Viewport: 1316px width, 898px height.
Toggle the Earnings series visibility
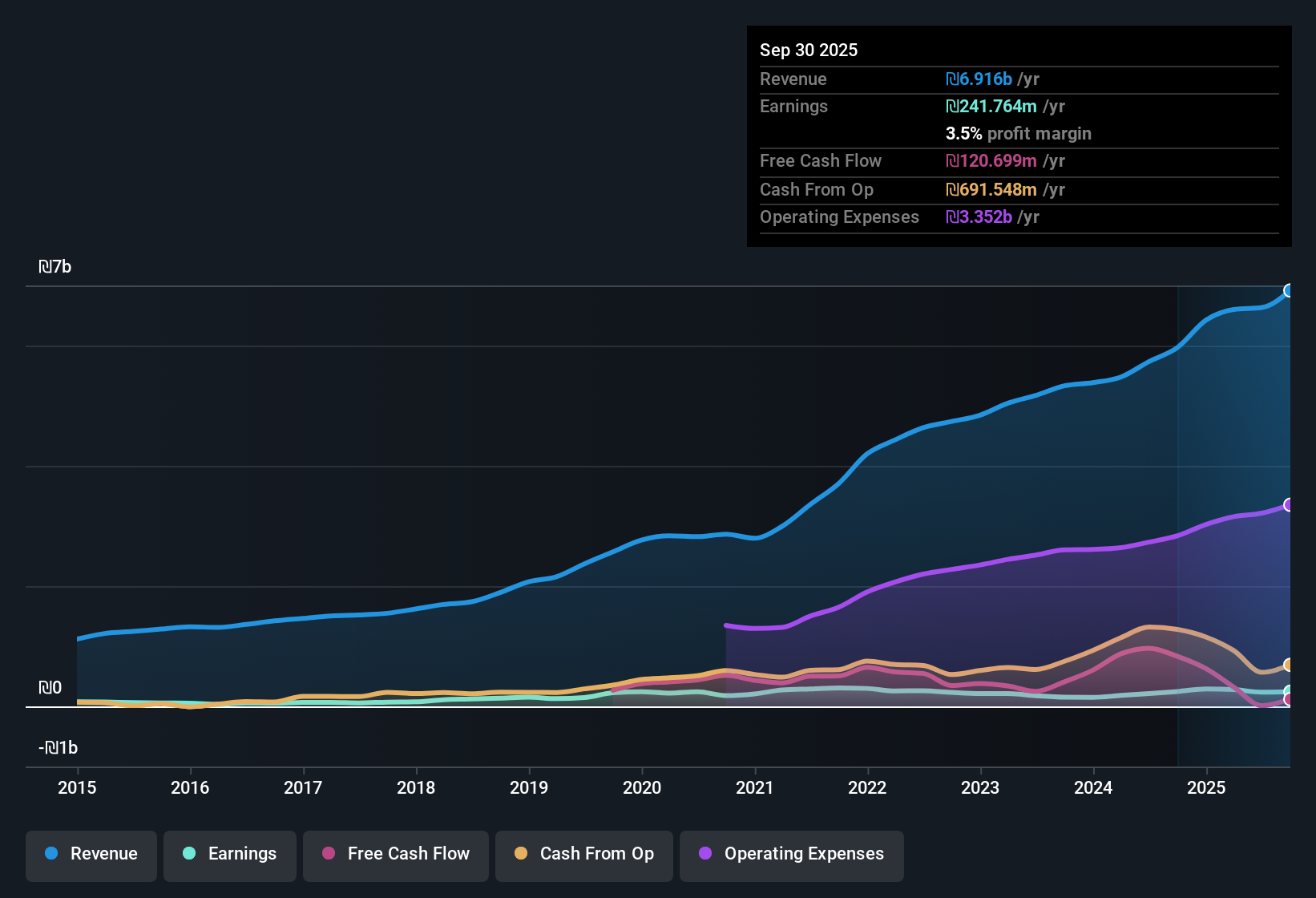(229, 854)
